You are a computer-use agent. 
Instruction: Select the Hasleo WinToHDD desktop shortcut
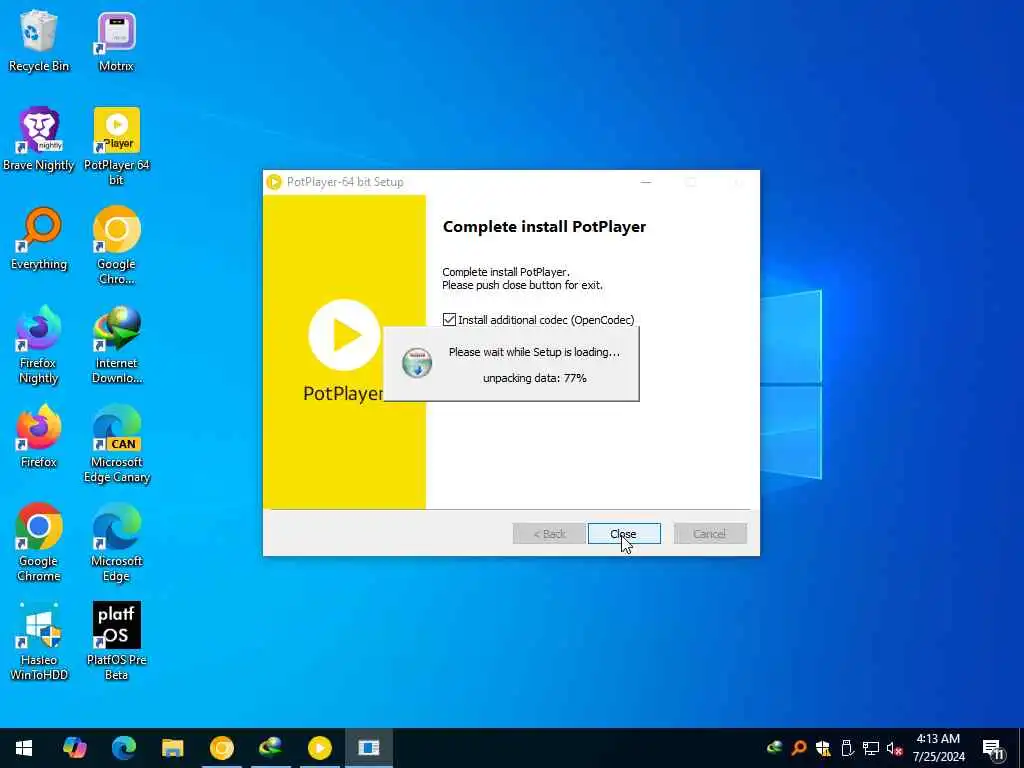(x=39, y=642)
